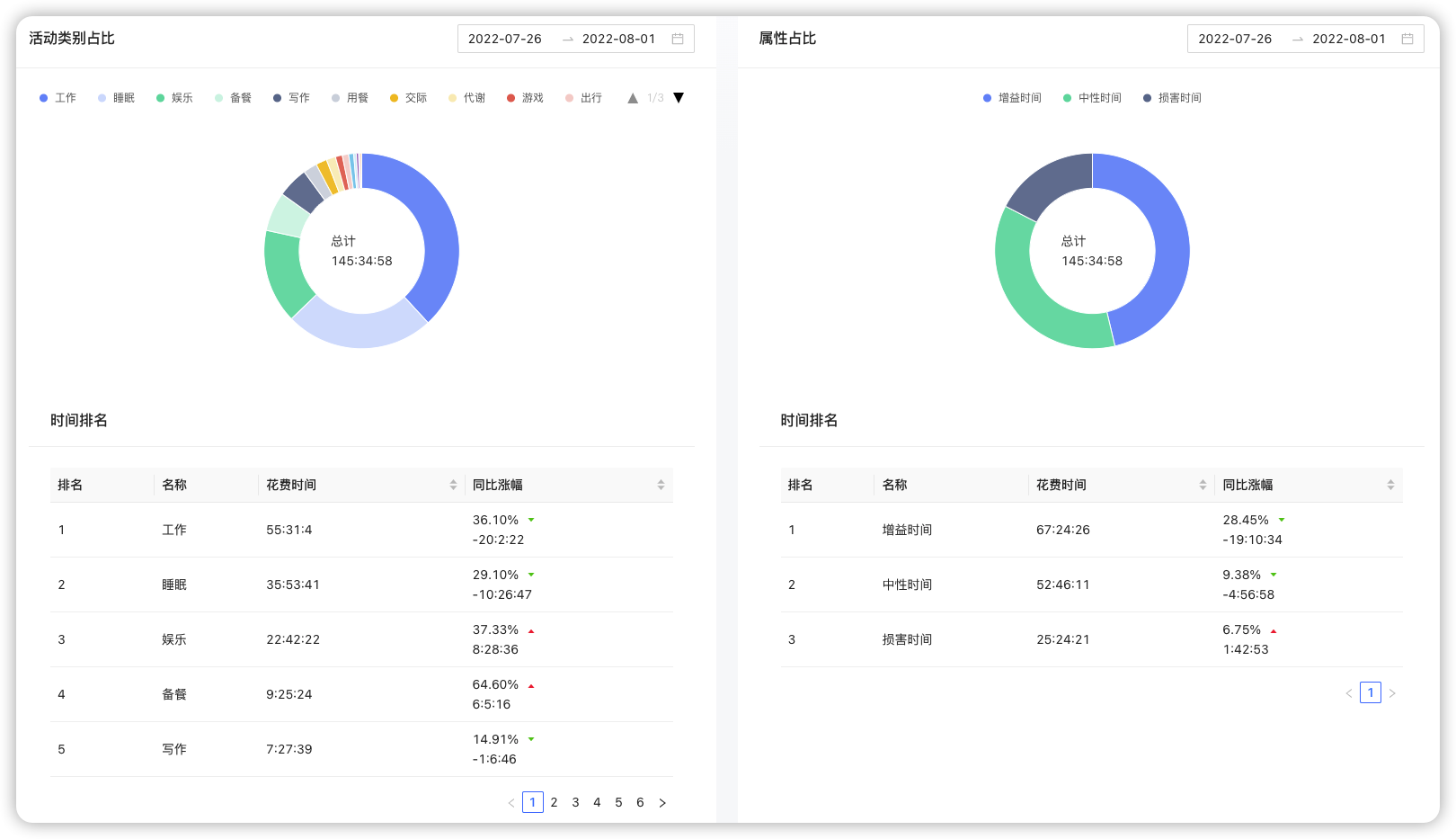This screenshot has height=839, width=1456.
Task: Open end date 2022-08-01 in right picker
Action: 1348,39
